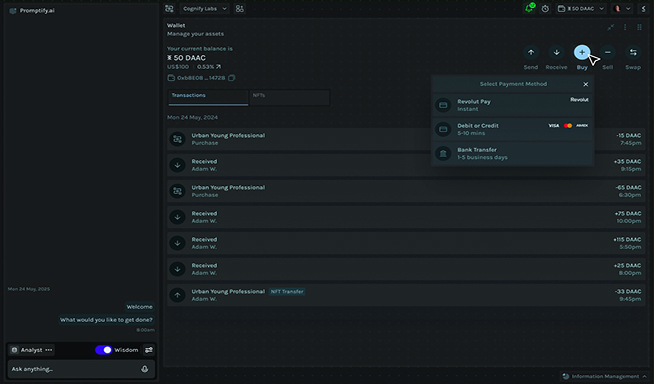Click the icon at top-right corner edge
This screenshot has height=384, width=654.
coord(644,8)
